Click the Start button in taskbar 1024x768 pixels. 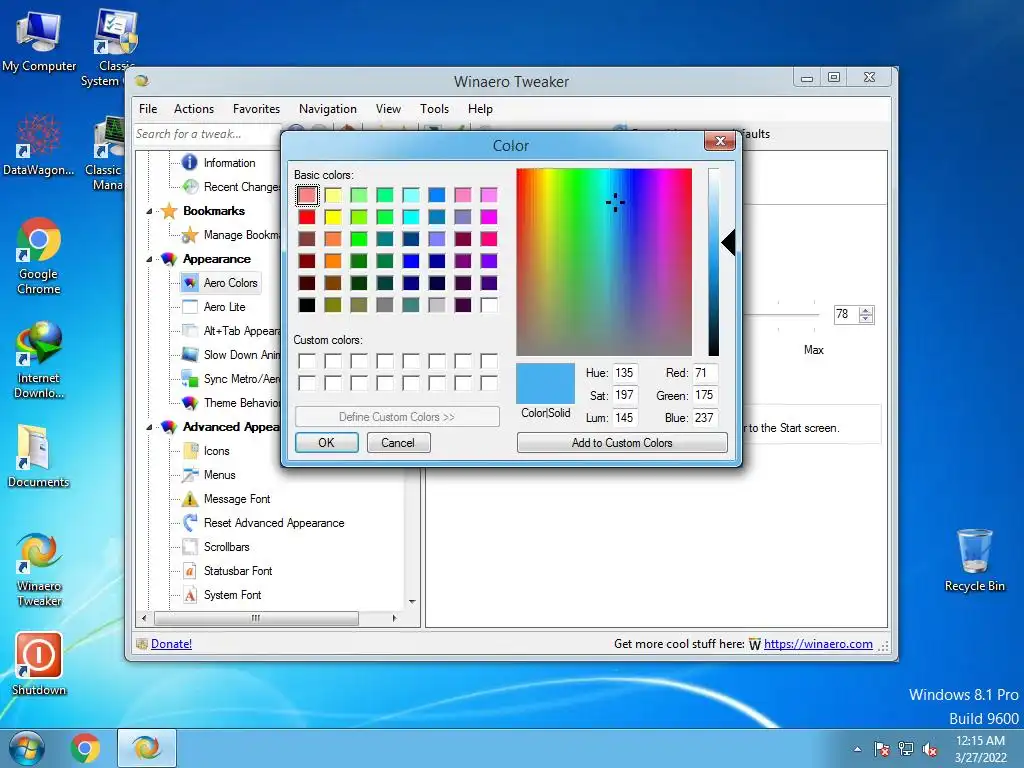click(x=26, y=748)
